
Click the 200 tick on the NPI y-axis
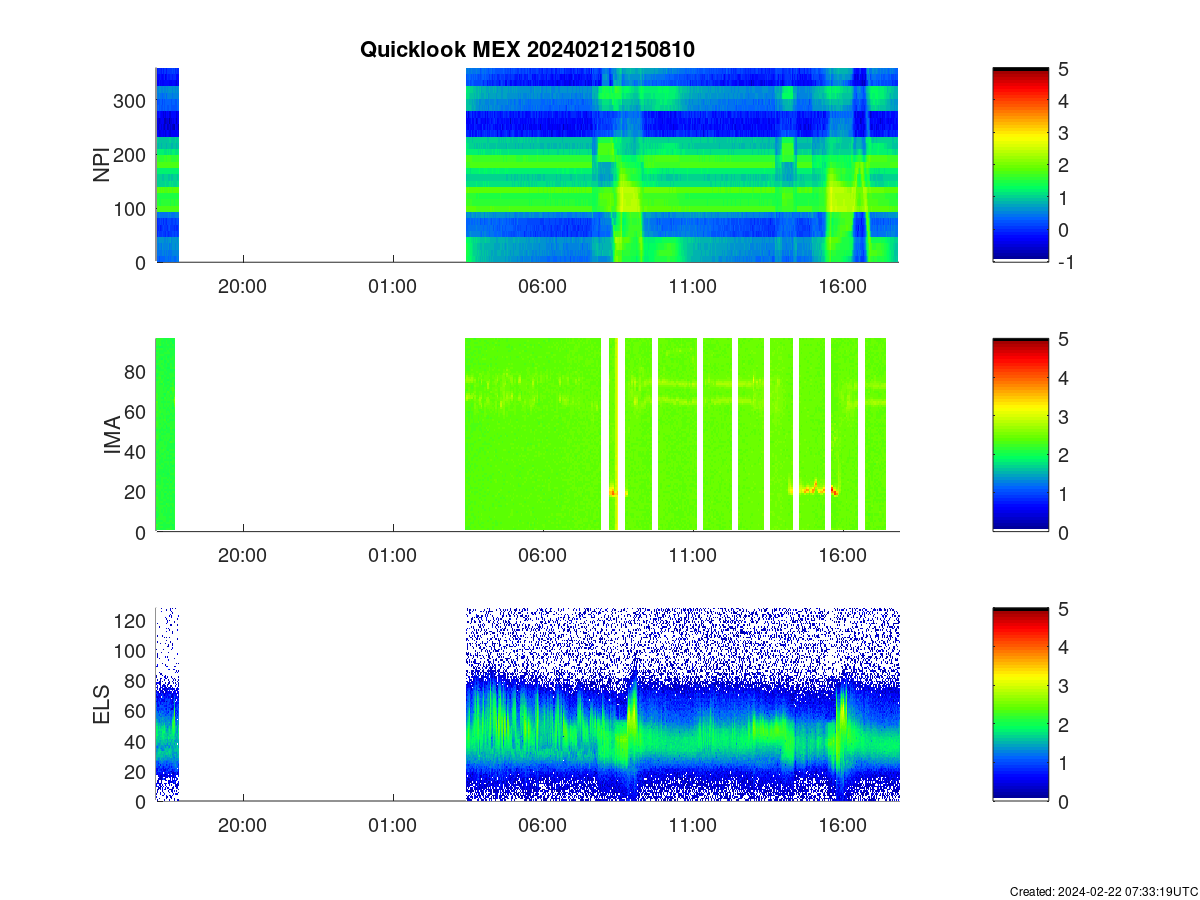tap(130, 154)
